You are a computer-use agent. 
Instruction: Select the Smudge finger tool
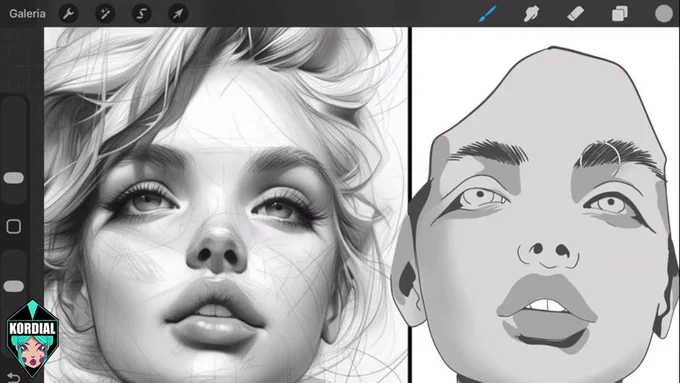click(531, 14)
